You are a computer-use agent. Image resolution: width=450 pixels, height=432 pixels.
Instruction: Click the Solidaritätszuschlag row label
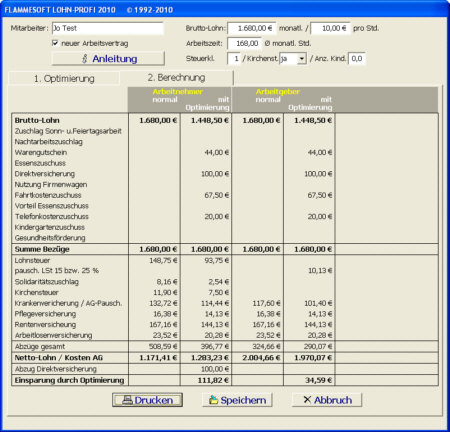tap(47, 282)
